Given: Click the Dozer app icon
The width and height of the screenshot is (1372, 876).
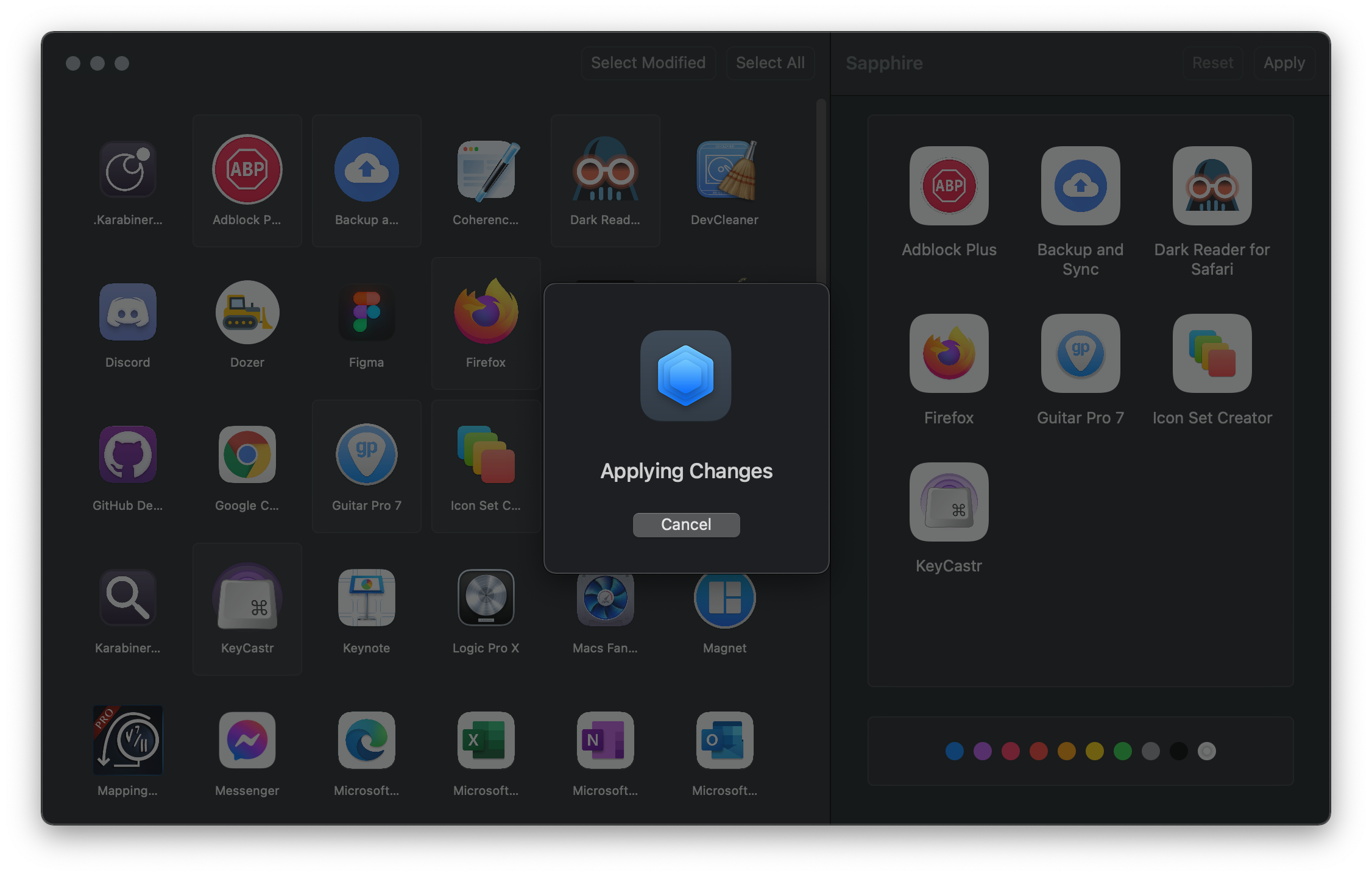Looking at the screenshot, I should [247, 312].
